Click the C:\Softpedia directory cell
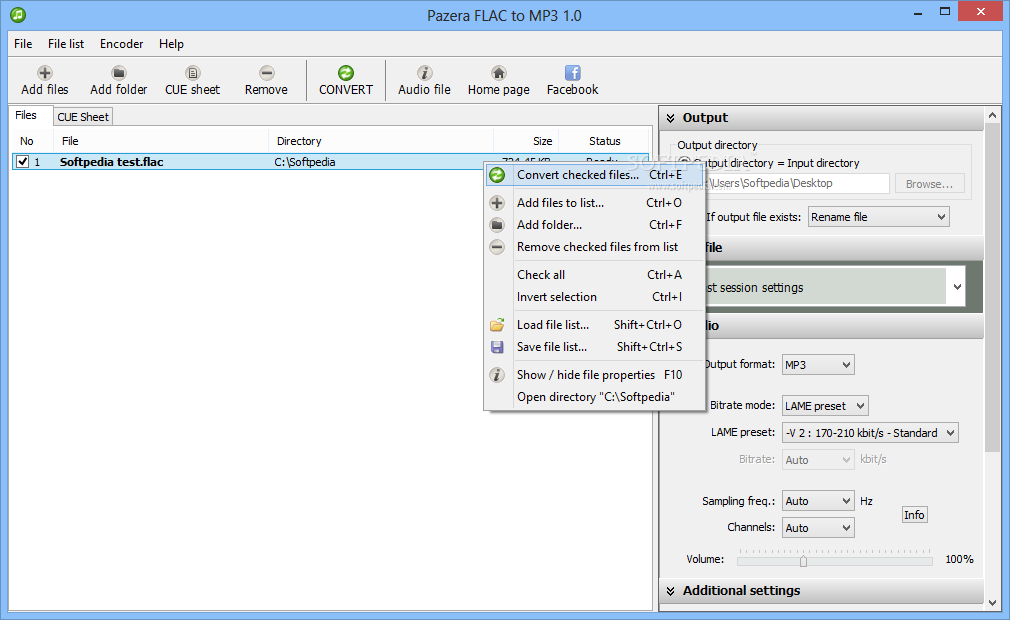Image resolution: width=1010 pixels, height=620 pixels. tap(305, 162)
